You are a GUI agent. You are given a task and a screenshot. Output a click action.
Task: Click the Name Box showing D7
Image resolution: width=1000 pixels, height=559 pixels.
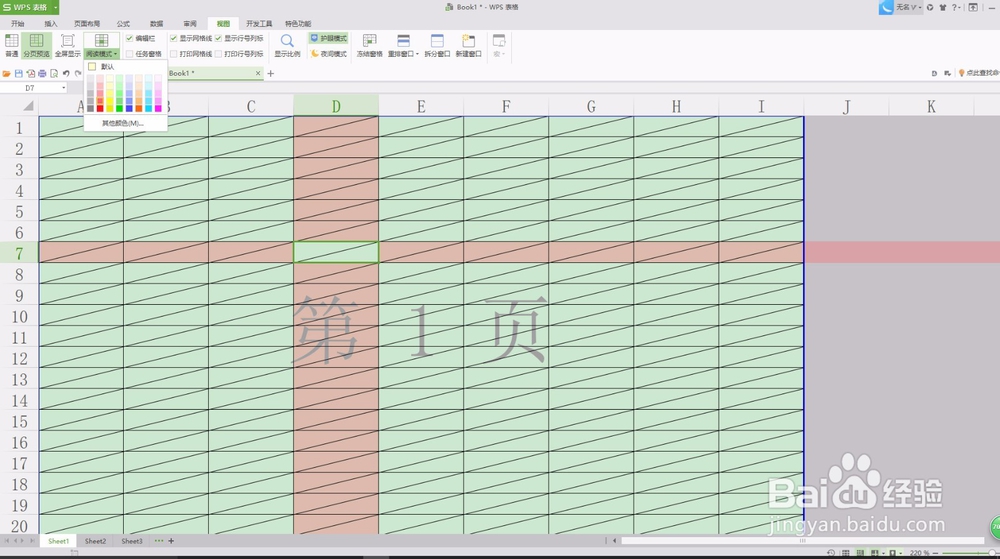coord(30,88)
